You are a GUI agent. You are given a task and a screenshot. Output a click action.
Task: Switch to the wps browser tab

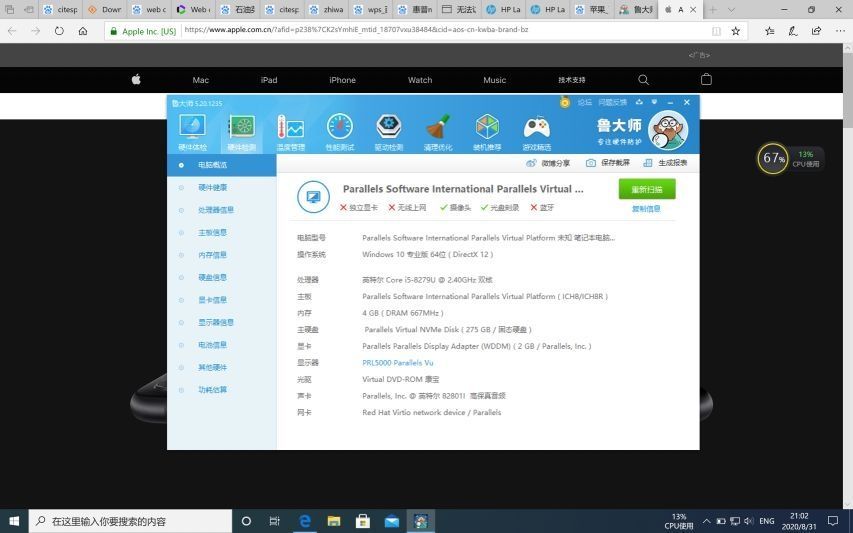(372, 9)
